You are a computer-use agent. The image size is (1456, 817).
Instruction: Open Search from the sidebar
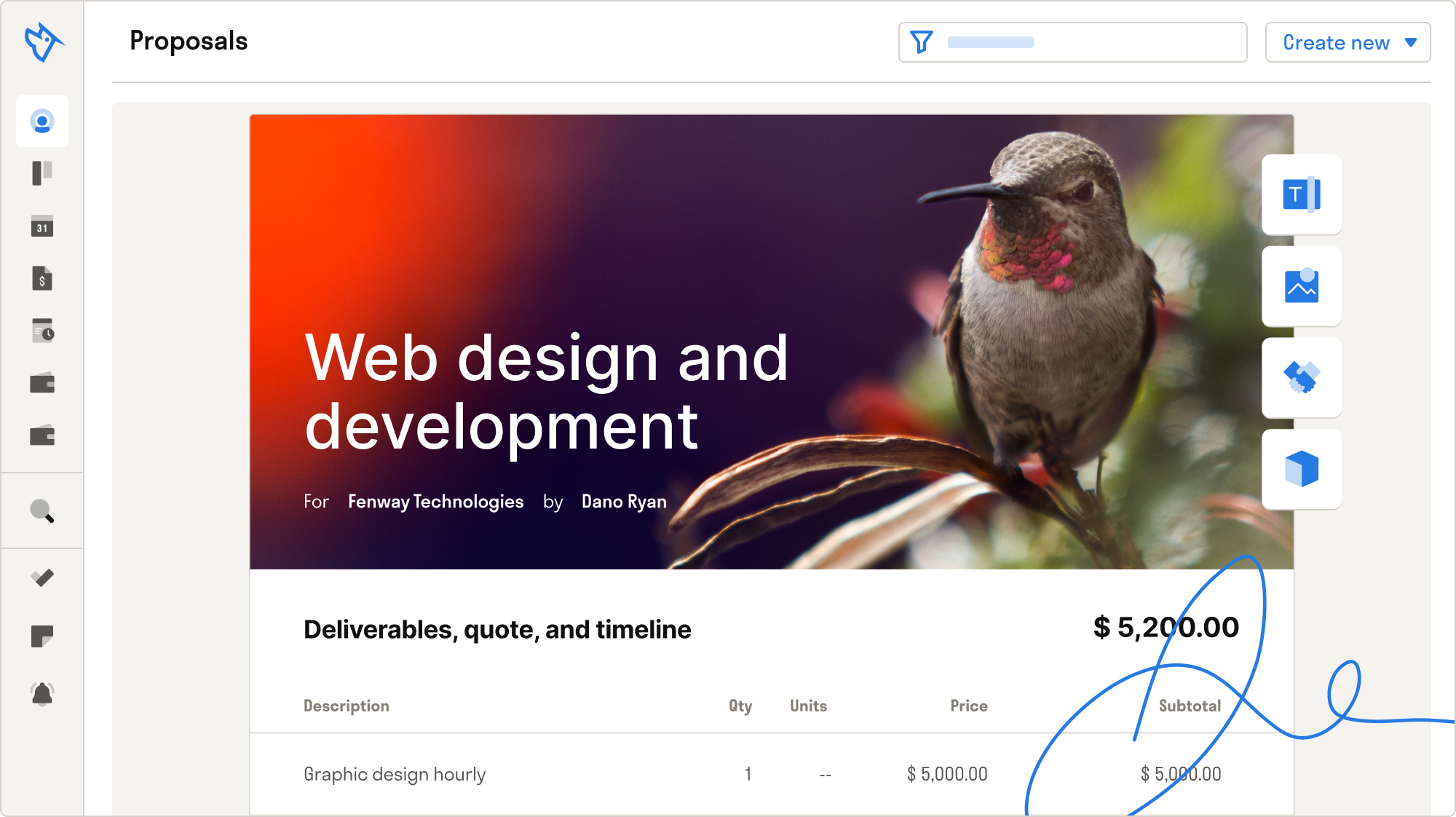pyautogui.click(x=41, y=512)
